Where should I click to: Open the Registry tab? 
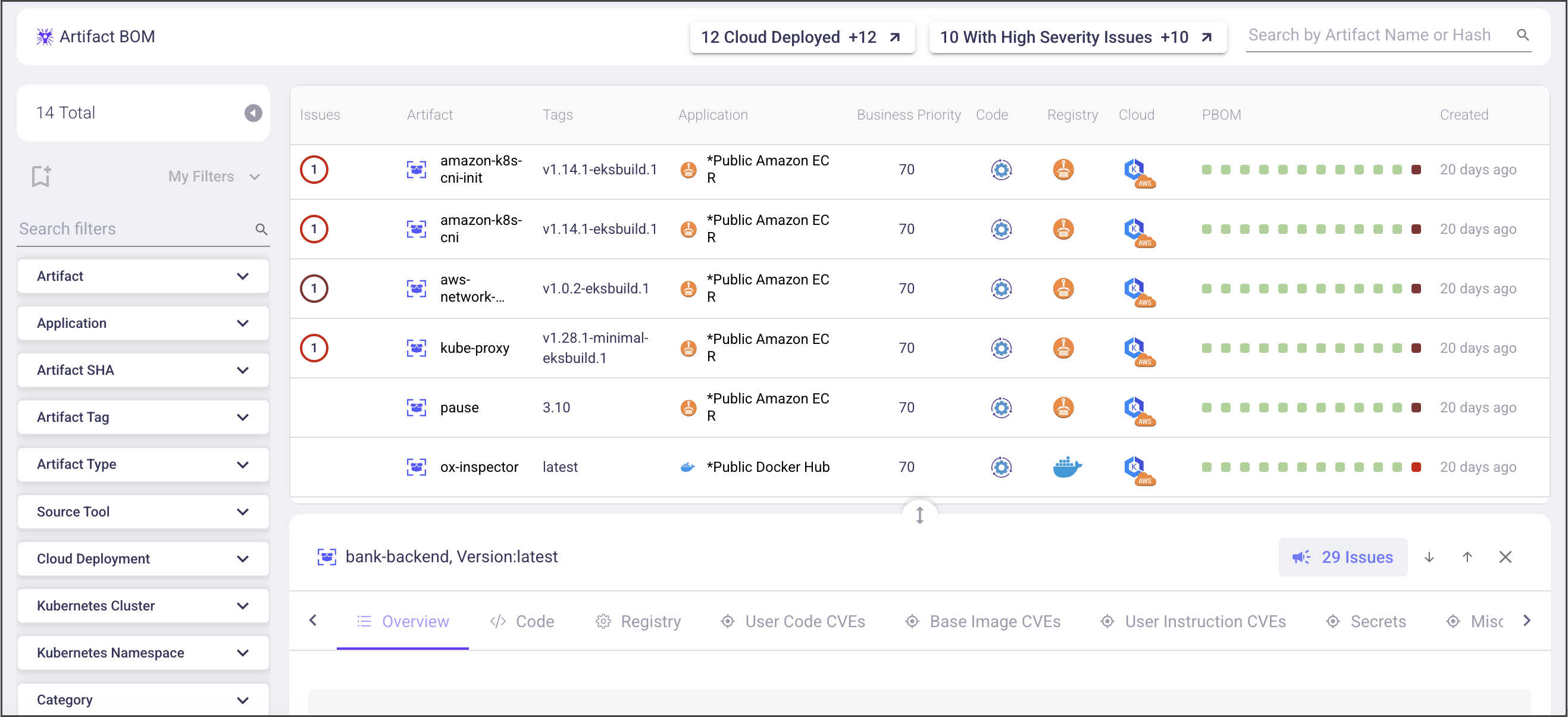(x=639, y=621)
